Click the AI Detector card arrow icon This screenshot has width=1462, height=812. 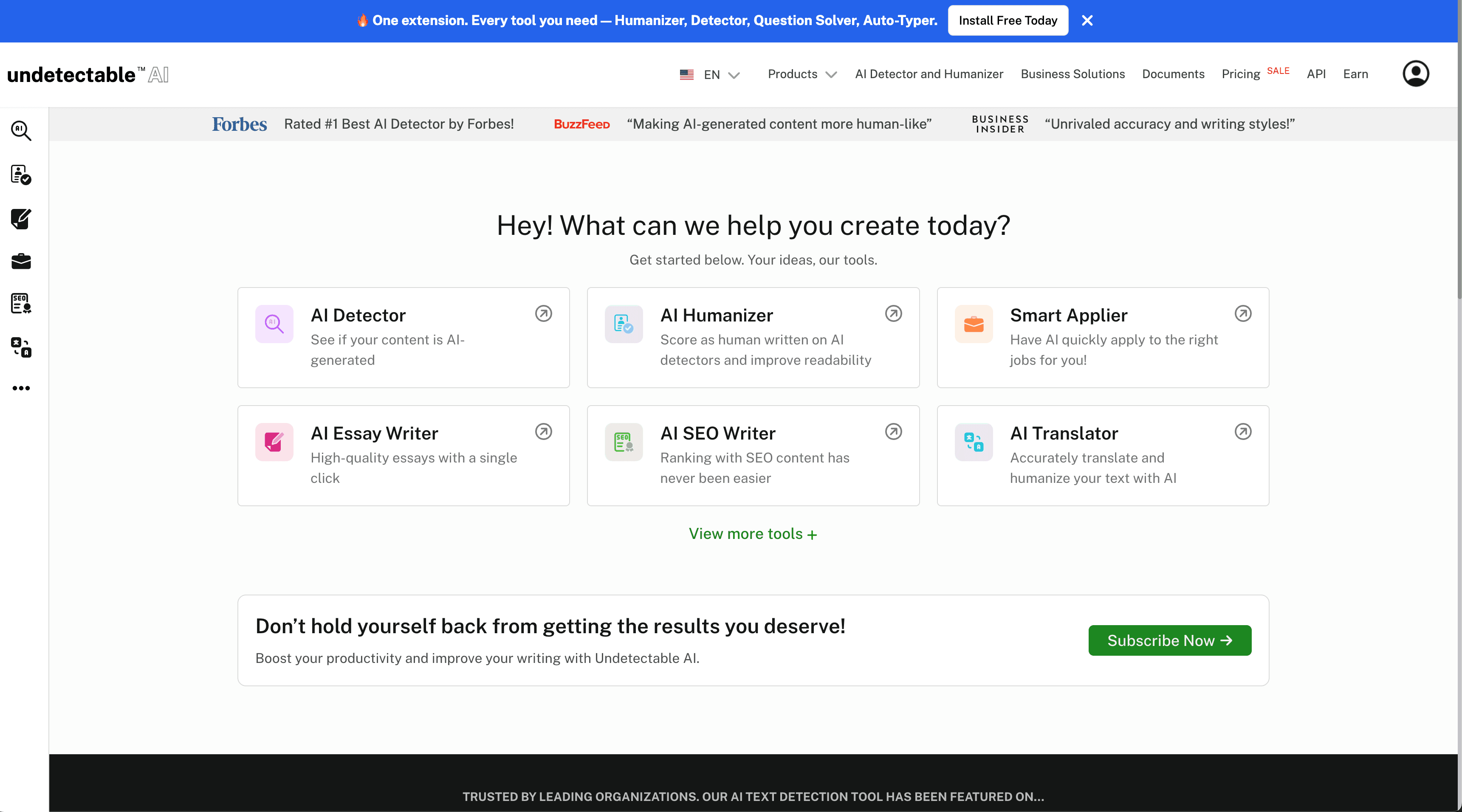click(543, 313)
